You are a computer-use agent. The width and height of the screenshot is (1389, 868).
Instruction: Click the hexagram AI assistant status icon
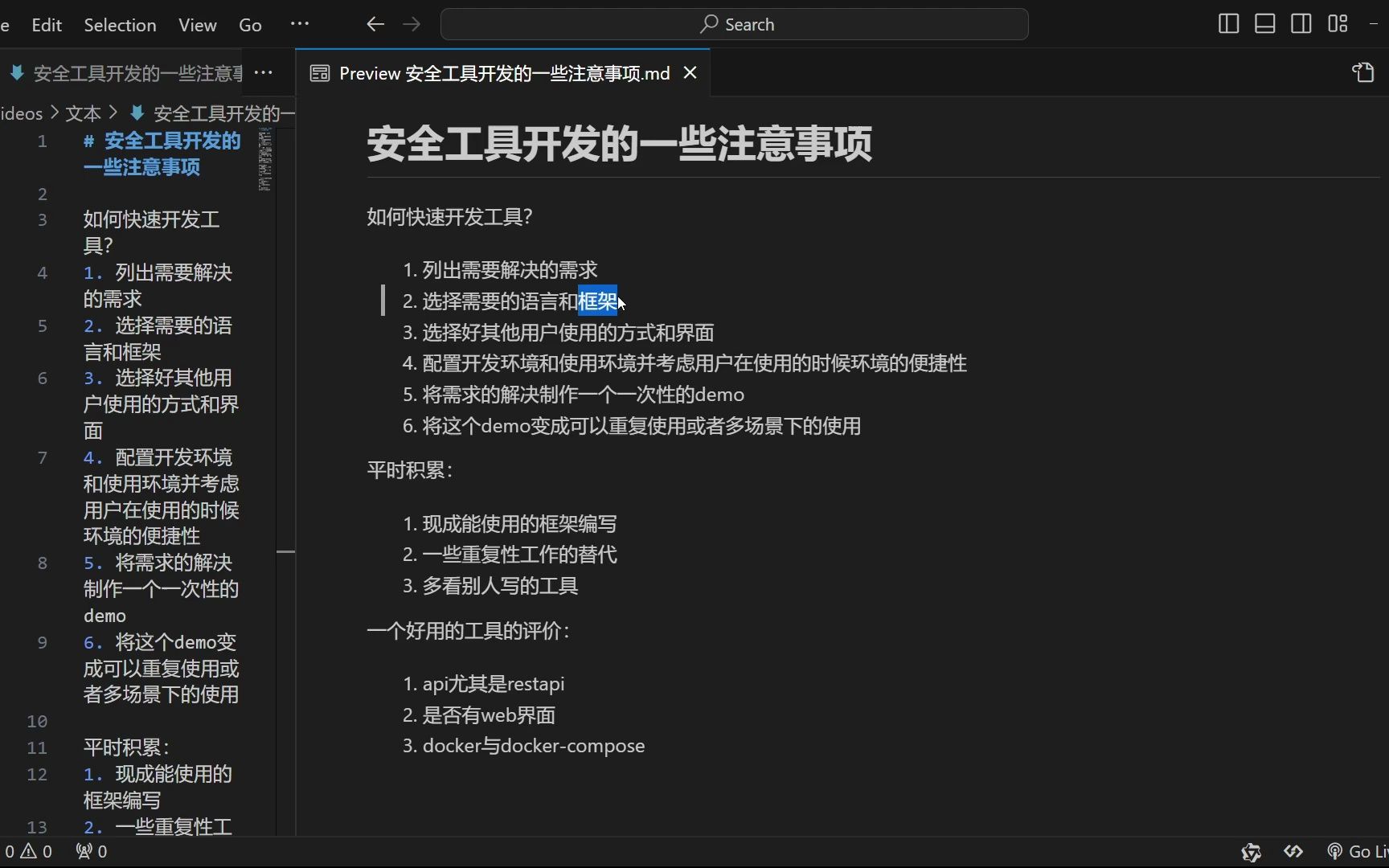pos(1251,851)
